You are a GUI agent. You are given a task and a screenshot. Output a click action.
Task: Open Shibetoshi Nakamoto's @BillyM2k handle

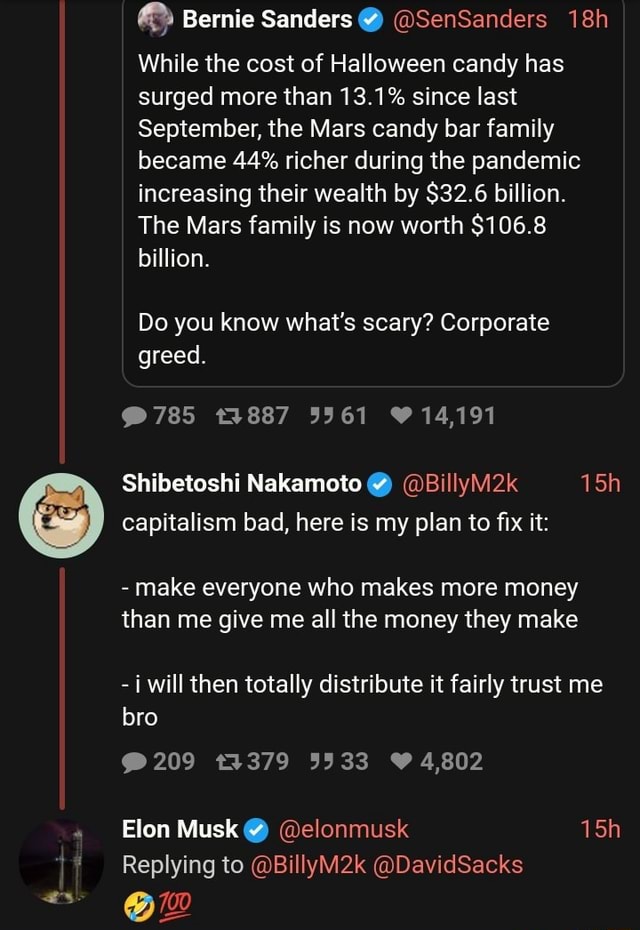[459, 484]
